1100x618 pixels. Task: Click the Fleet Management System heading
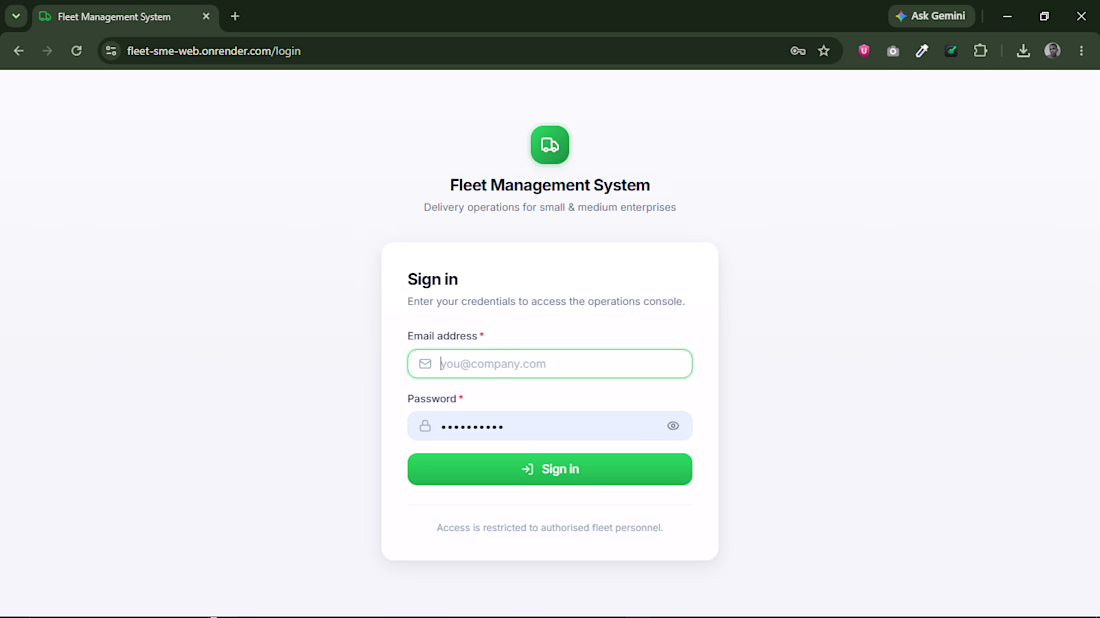pos(549,185)
